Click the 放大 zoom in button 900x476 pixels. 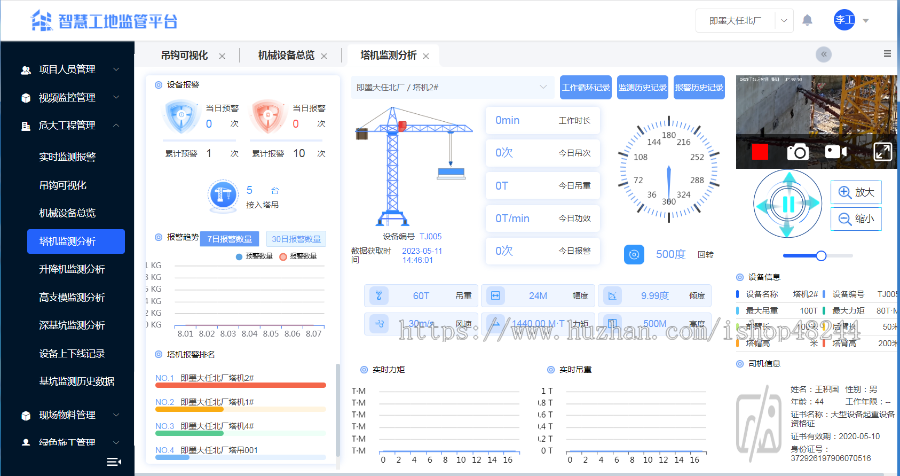856,192
